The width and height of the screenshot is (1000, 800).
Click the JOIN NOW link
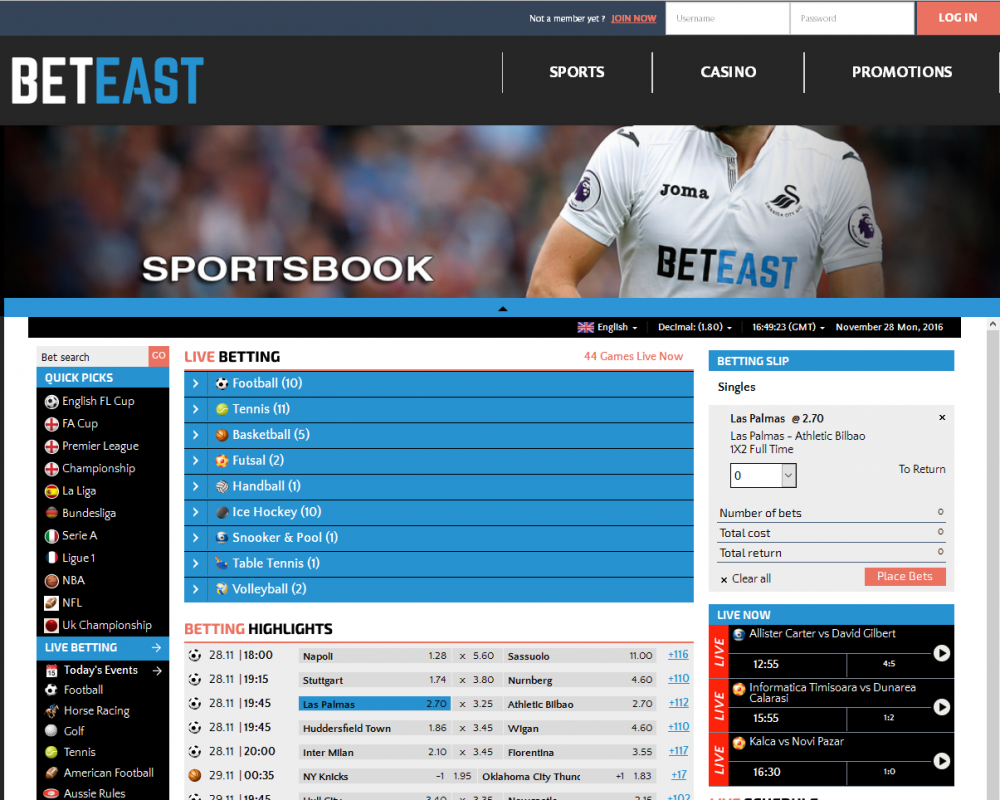coord(633,19)
